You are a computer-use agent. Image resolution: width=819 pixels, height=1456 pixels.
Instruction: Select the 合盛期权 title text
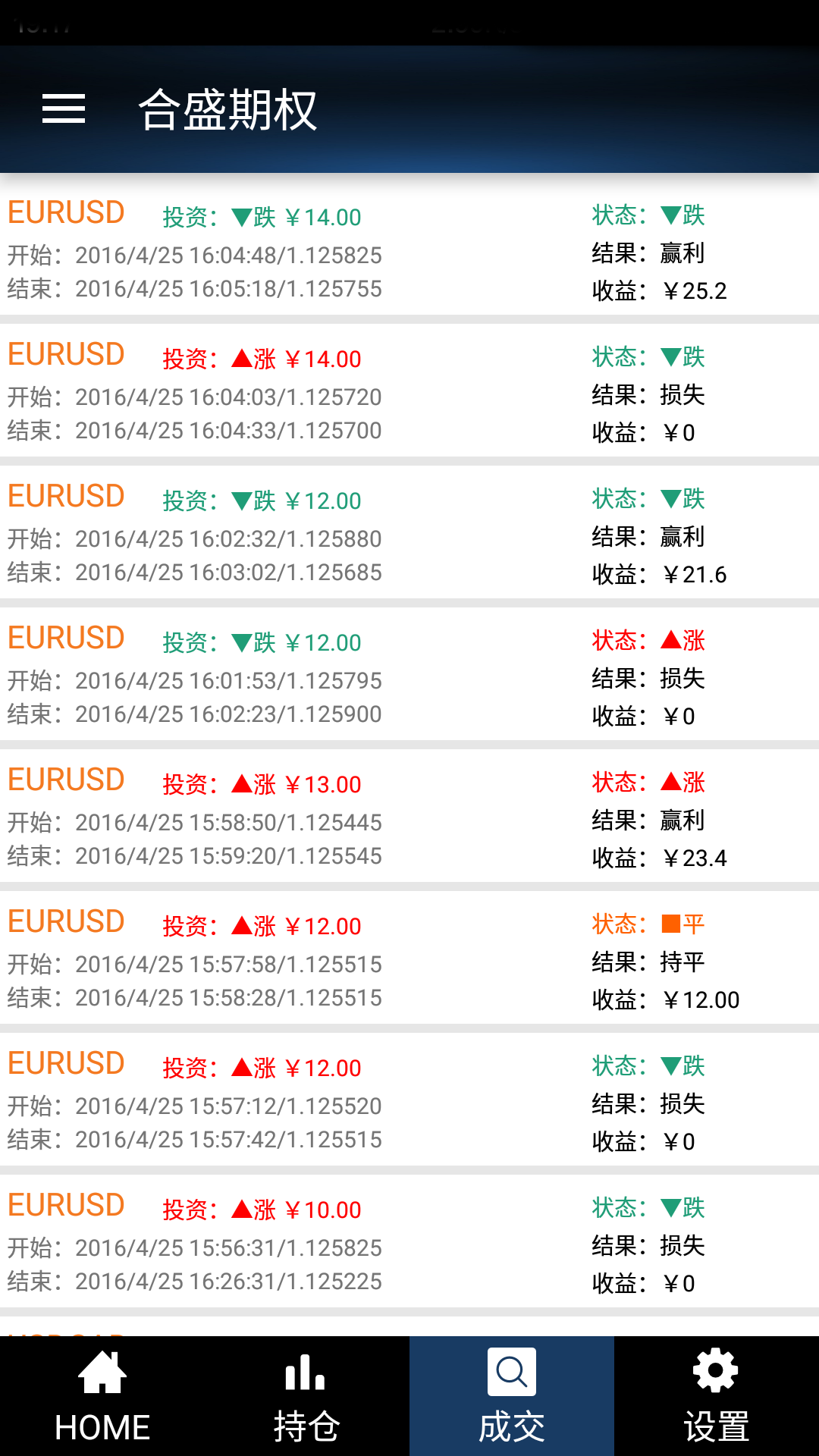tap(227, 110)
